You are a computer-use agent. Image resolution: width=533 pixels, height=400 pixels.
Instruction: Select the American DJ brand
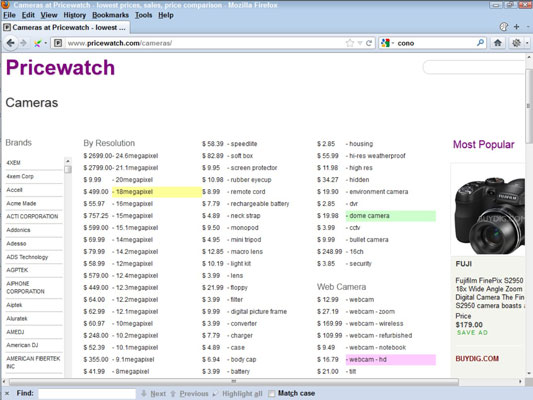(x=22, y=345)
